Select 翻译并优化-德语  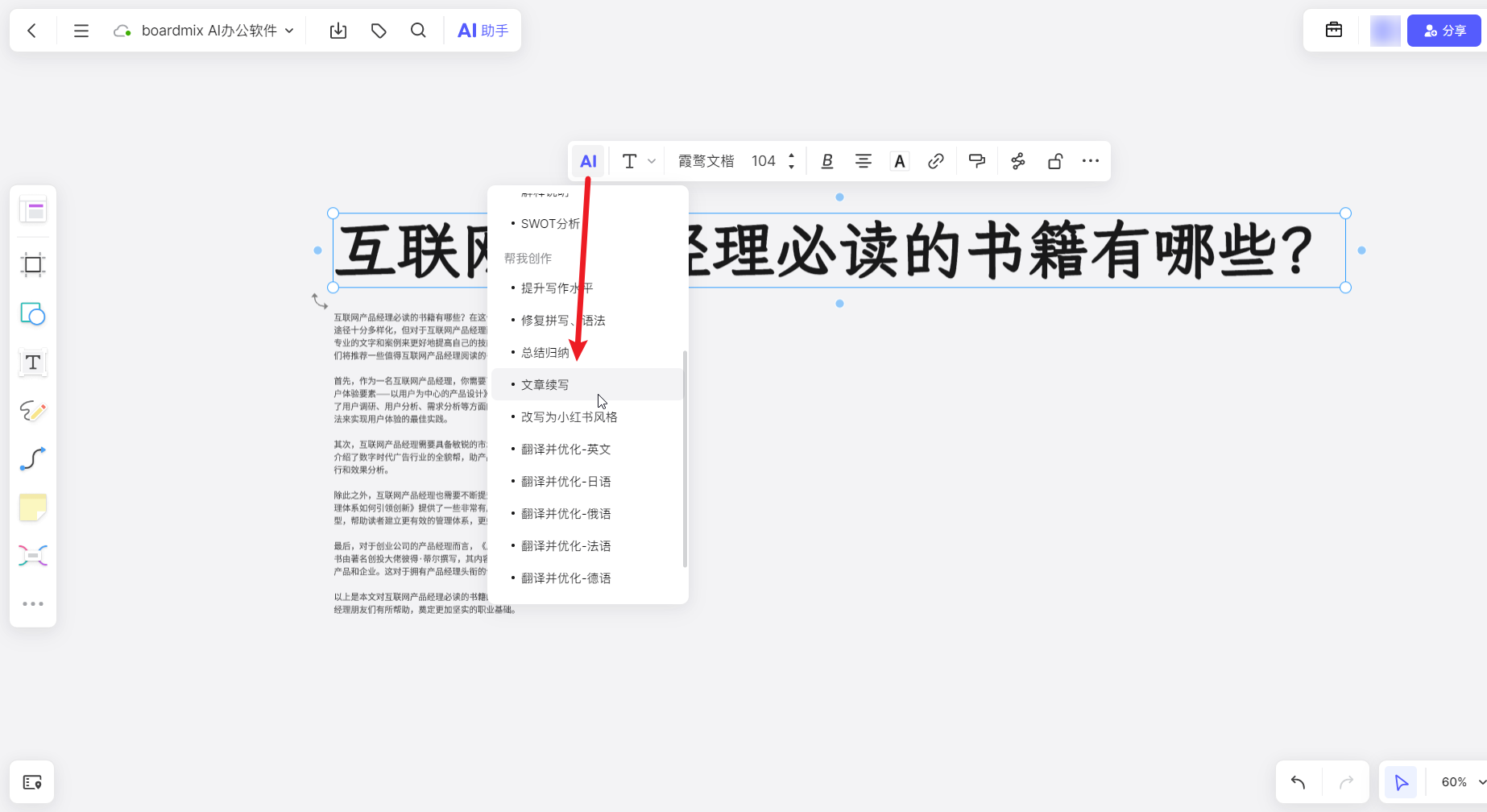point(588,578)
